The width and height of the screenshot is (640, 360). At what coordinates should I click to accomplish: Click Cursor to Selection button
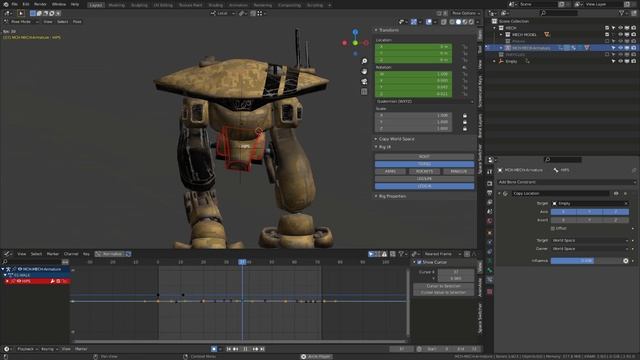(x=444, y=286)
